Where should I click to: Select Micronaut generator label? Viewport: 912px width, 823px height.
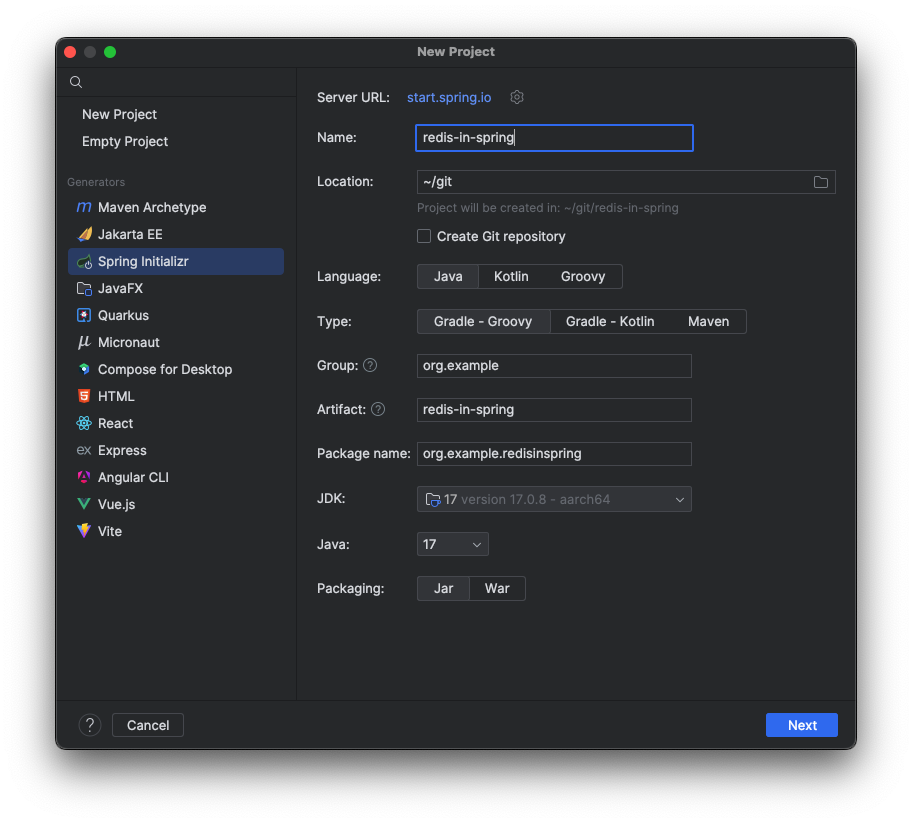tap(129, 342)
